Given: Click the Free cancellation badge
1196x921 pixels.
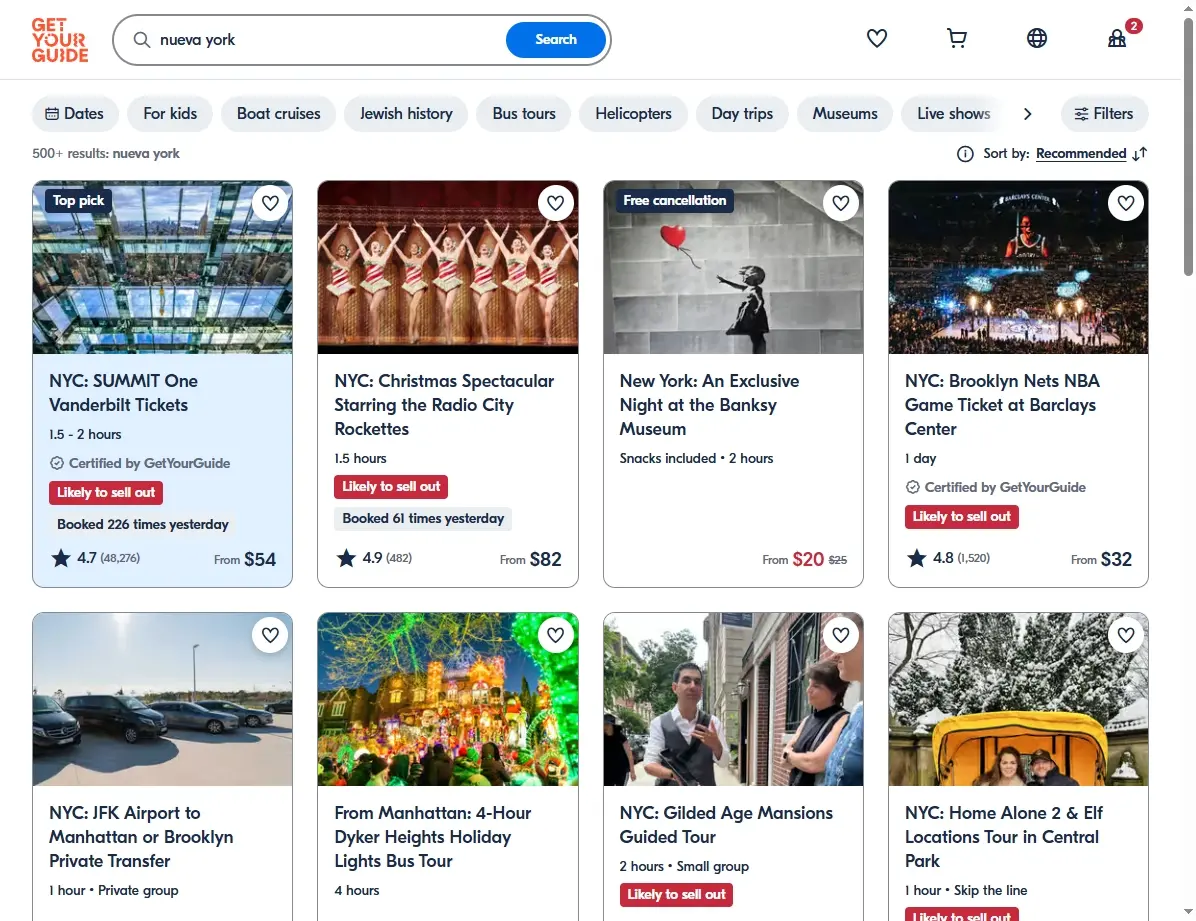Looking at the screenshot, I should (674, 201).
